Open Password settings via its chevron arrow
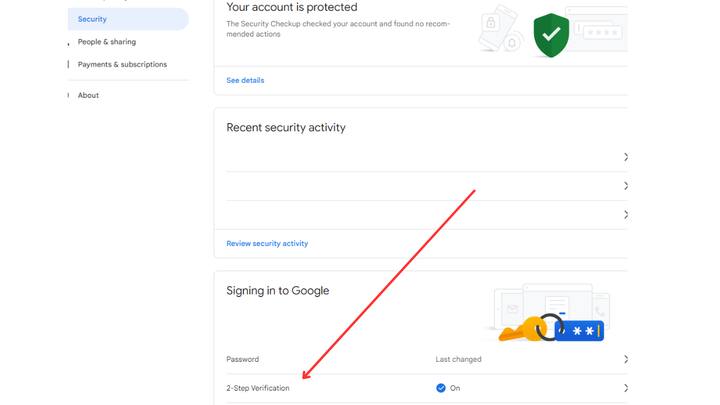720x405 pixels. (x=626, y=359)
